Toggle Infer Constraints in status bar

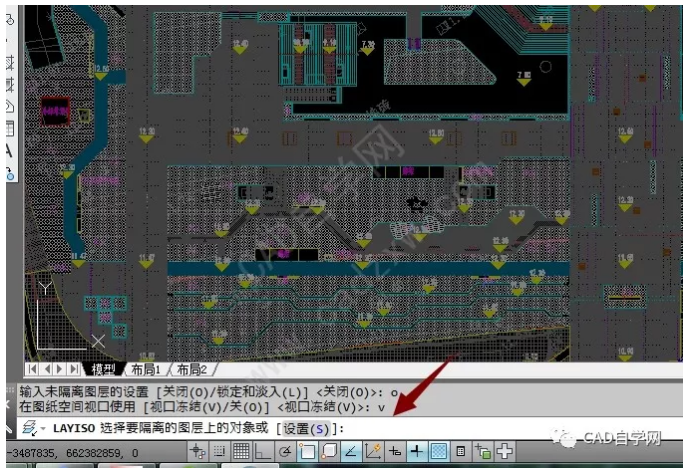click(x=197, y=451)
